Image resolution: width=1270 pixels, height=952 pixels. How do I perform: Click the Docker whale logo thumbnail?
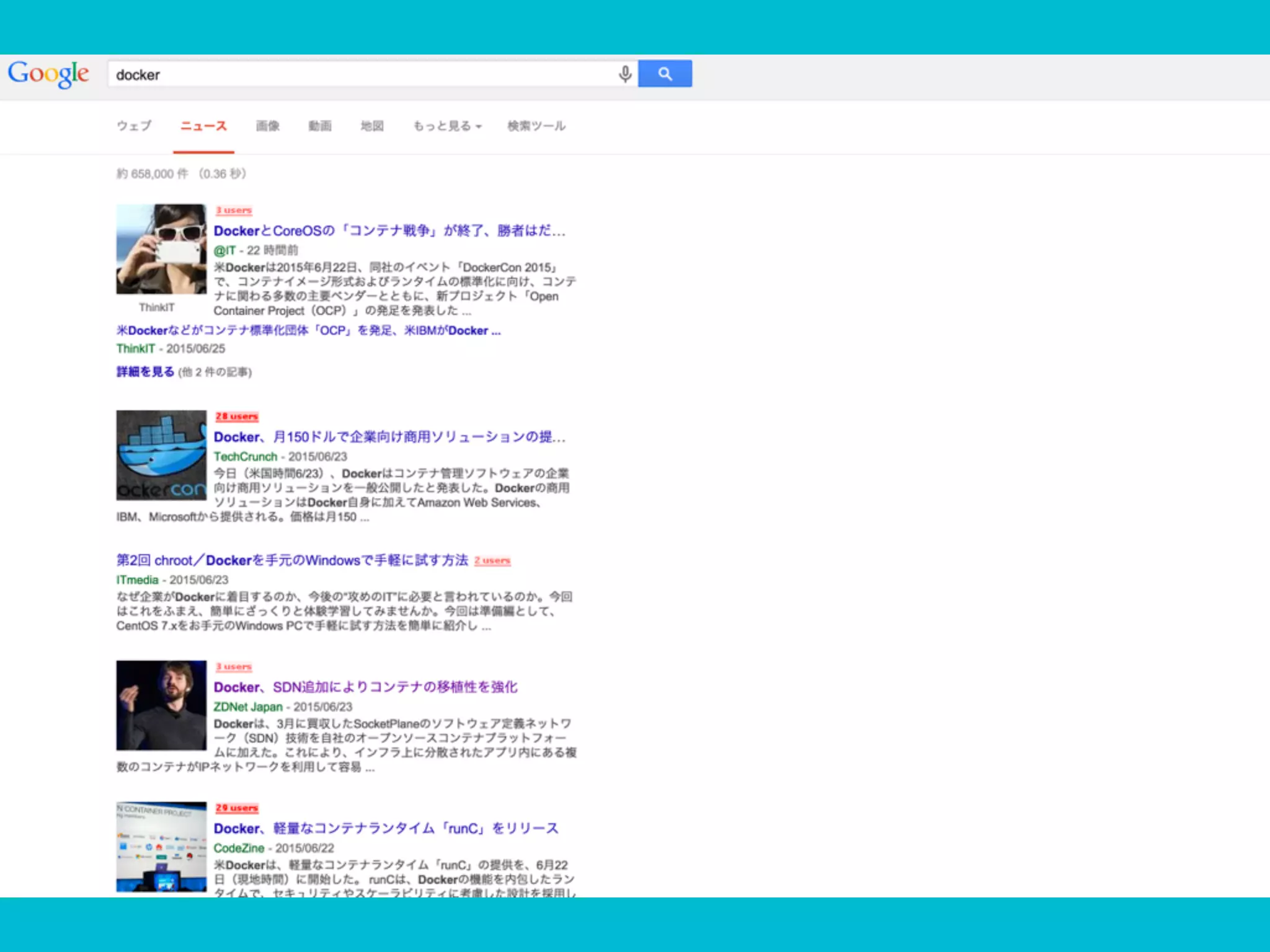[x=161, y=456]
